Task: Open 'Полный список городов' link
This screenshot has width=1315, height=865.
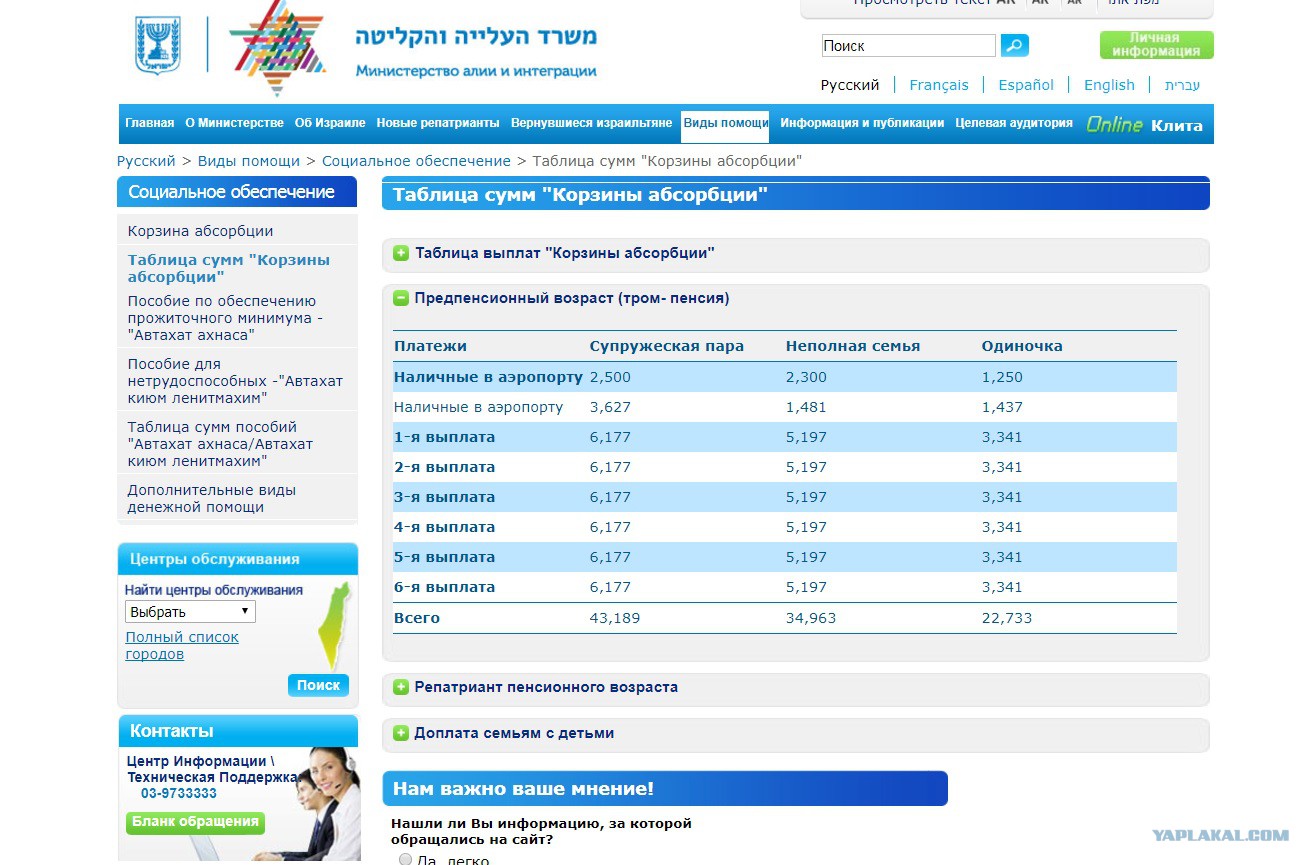Action: (x=182, y=645)
